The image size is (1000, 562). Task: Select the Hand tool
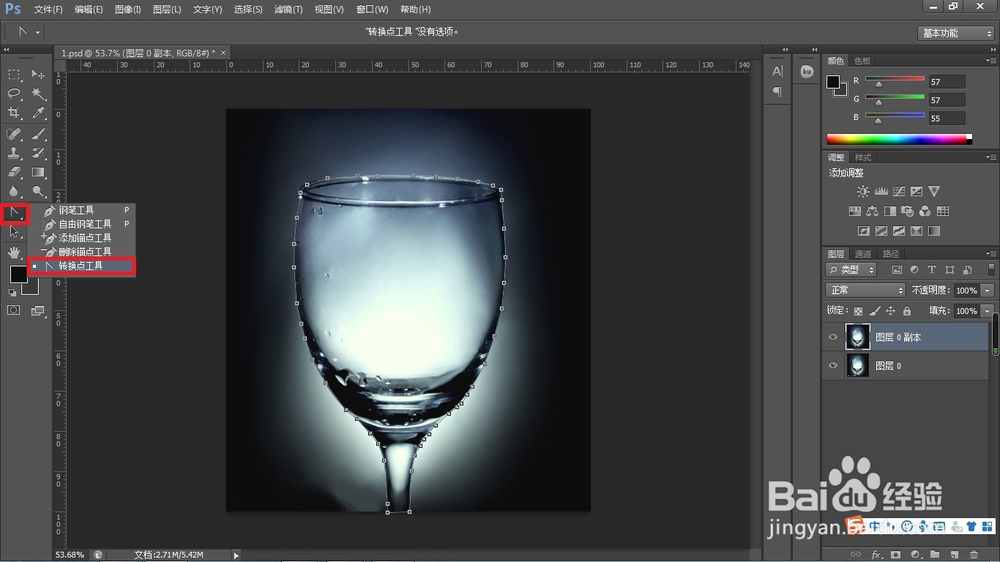(14, 253)
